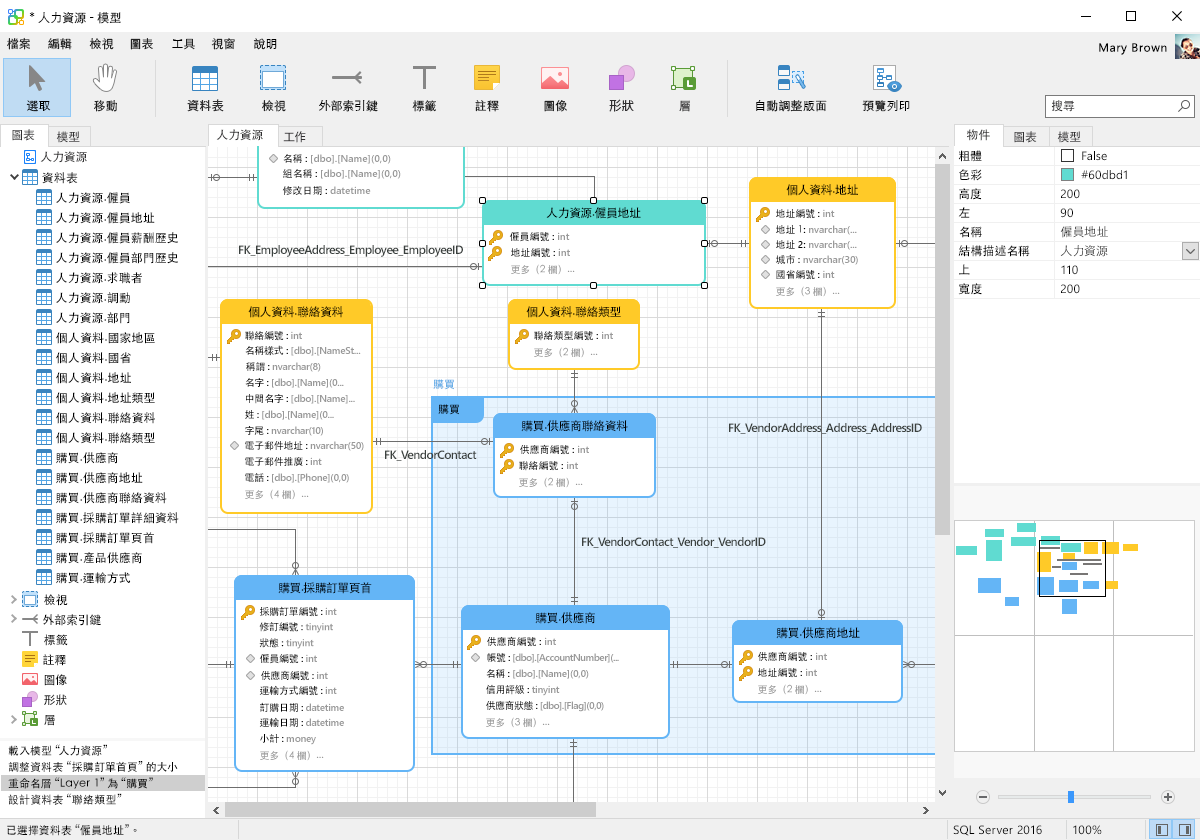Choose the 註釋 note tool
This screenshot has height=840, width=1200.
(487, 87)
